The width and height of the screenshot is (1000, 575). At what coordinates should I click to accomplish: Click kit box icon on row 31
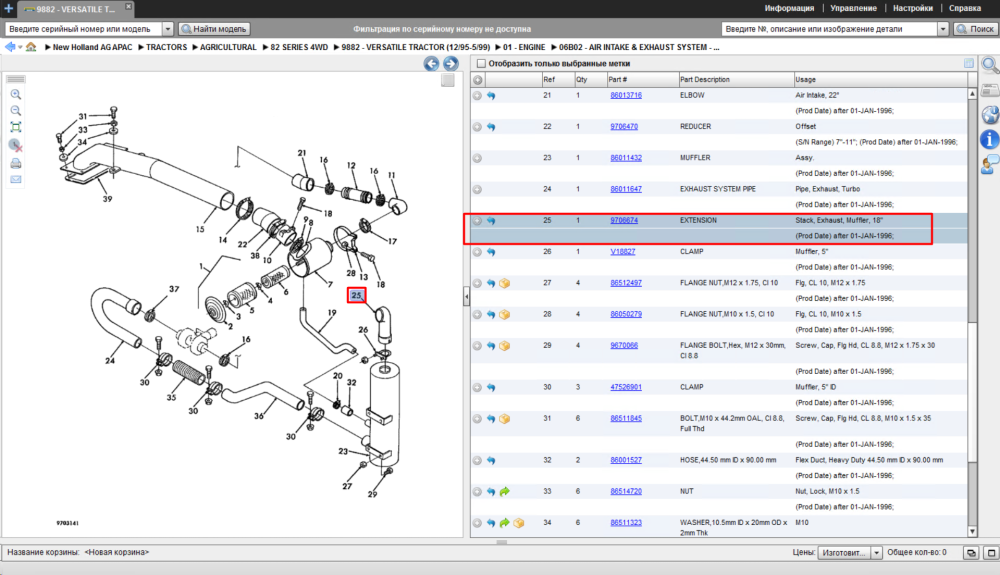tap(504, 419)
